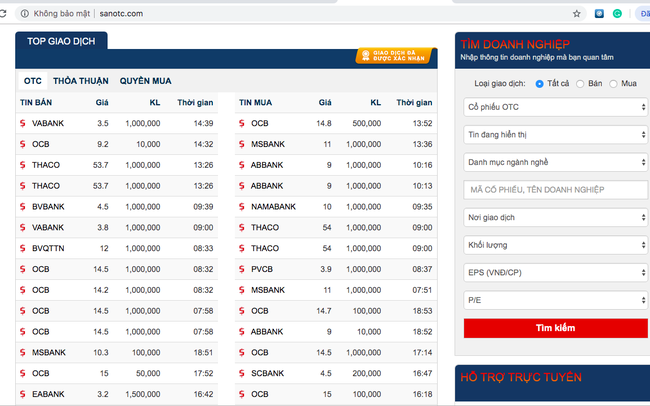The image size is (650, 406).
Task: Switch to the QUYỀN MUA tab
Action: click(146, 81)
